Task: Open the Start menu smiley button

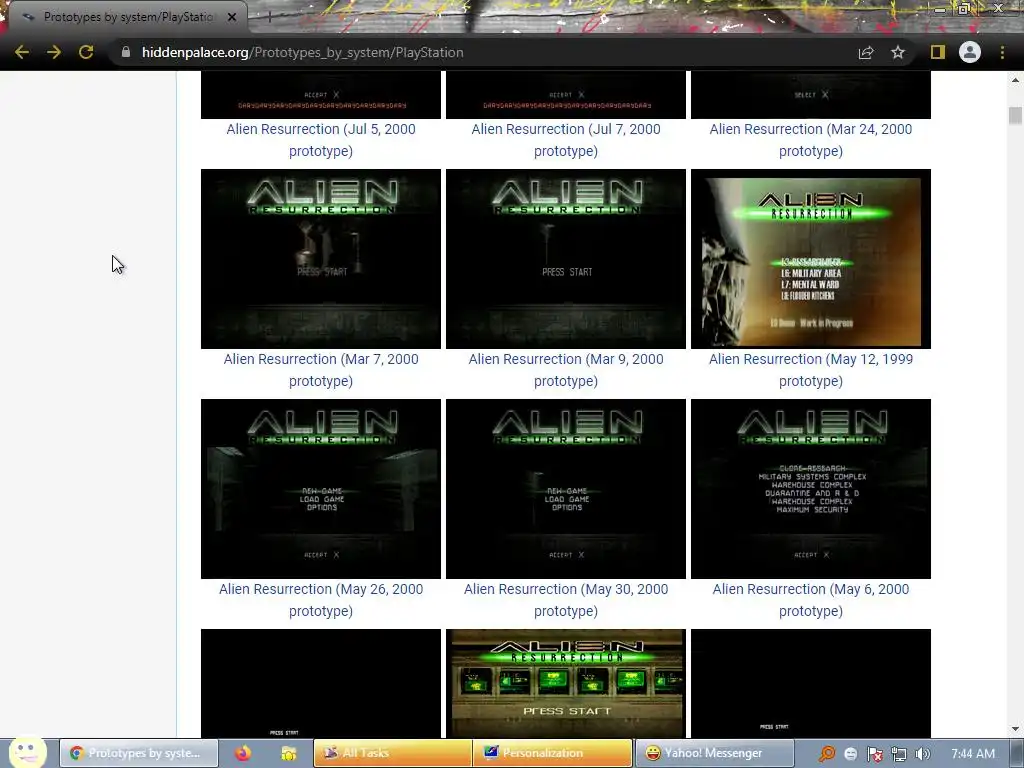Action: (x=27, y=752)
